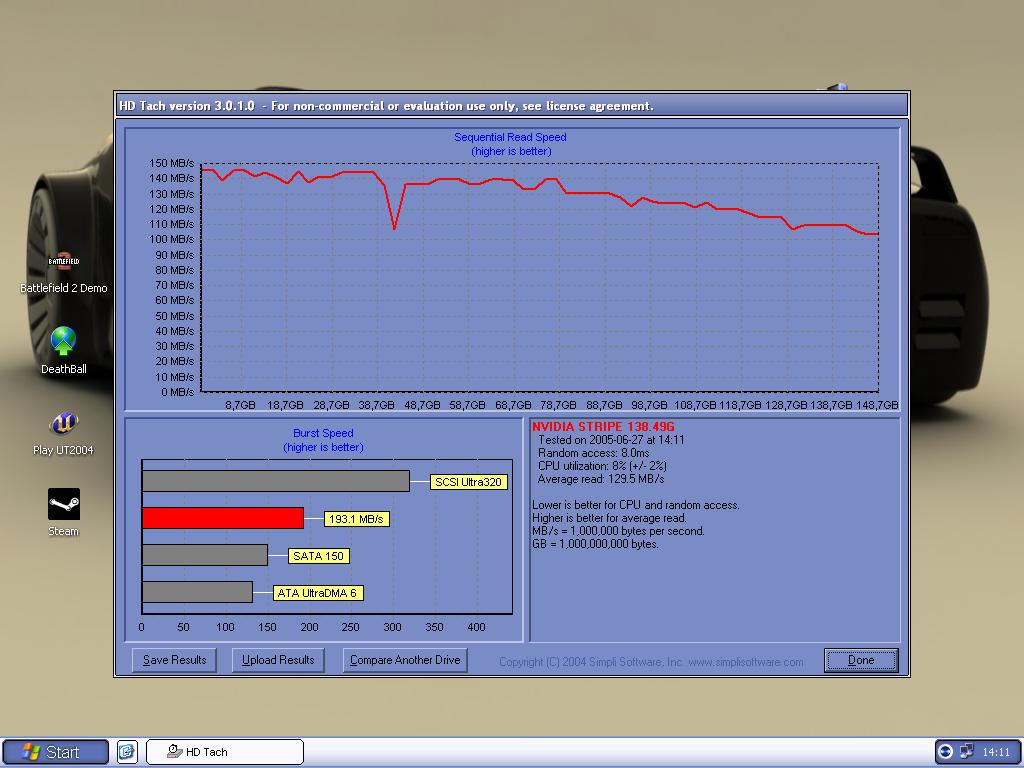Click the 48,7GB axis label
Image resolution: width=1024 pixels, height=768 pixels.
[x=422, y=405]
